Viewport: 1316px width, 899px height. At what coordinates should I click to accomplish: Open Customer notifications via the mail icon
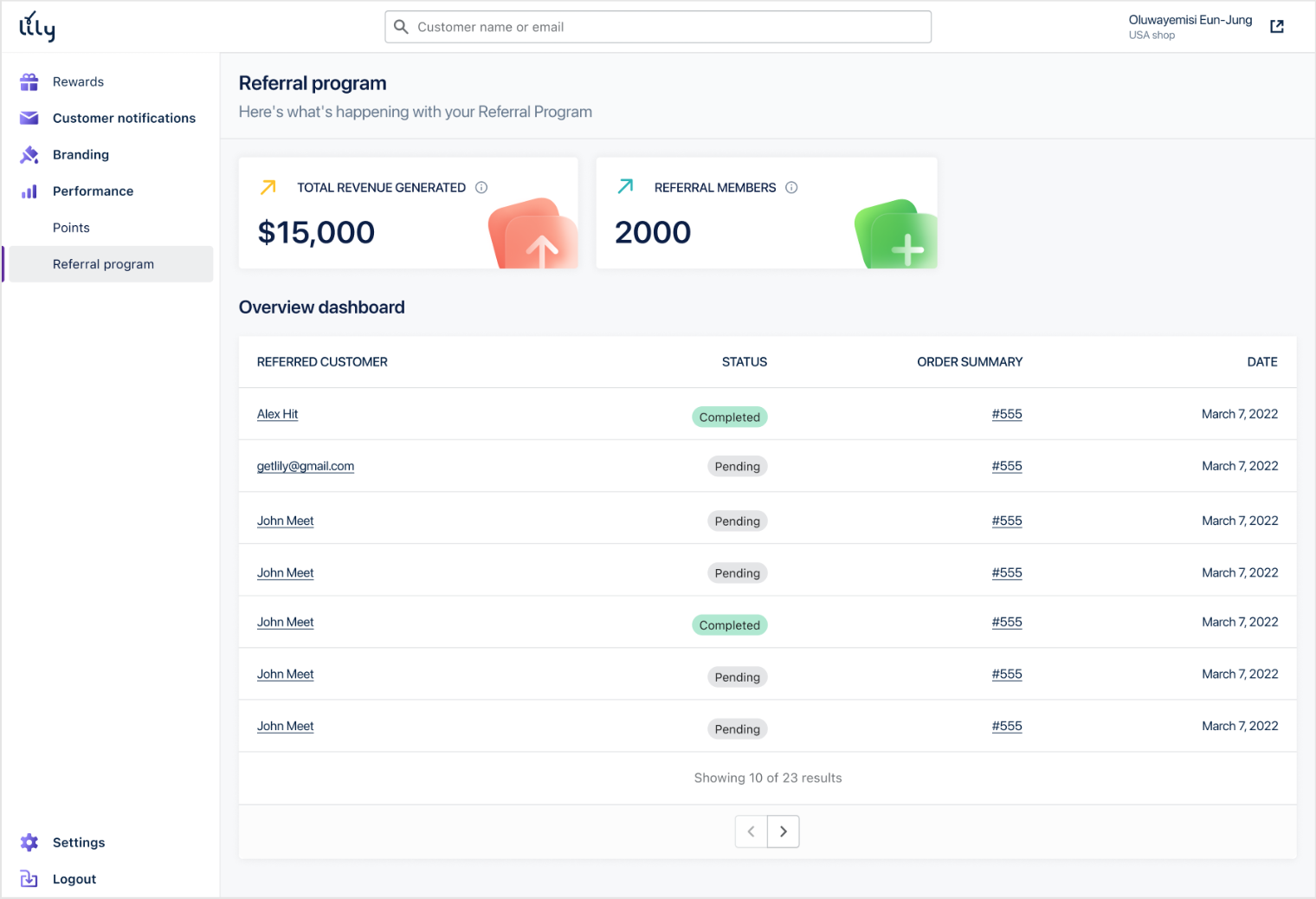[29, 118]
